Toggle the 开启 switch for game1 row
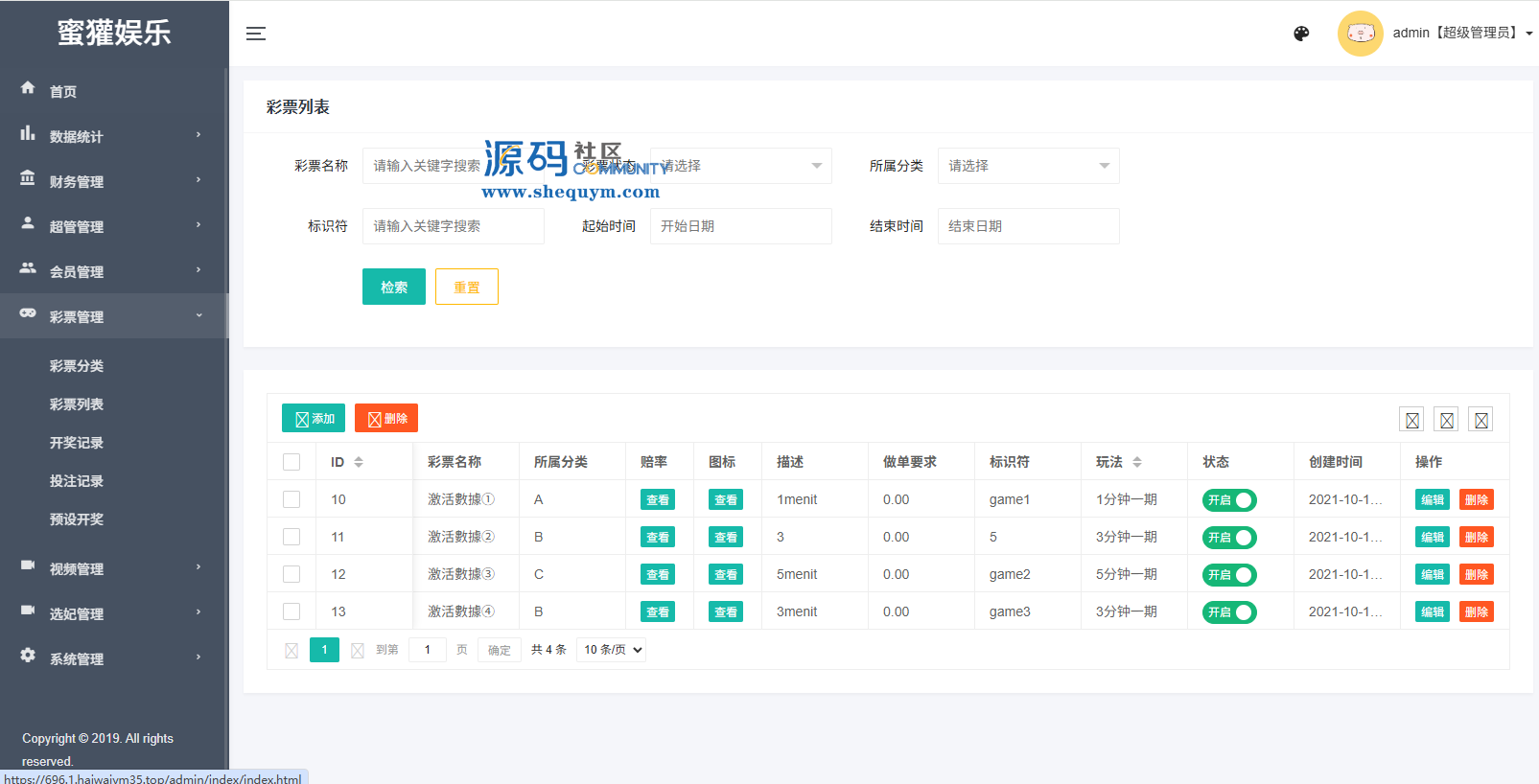 pos(1229,500)
